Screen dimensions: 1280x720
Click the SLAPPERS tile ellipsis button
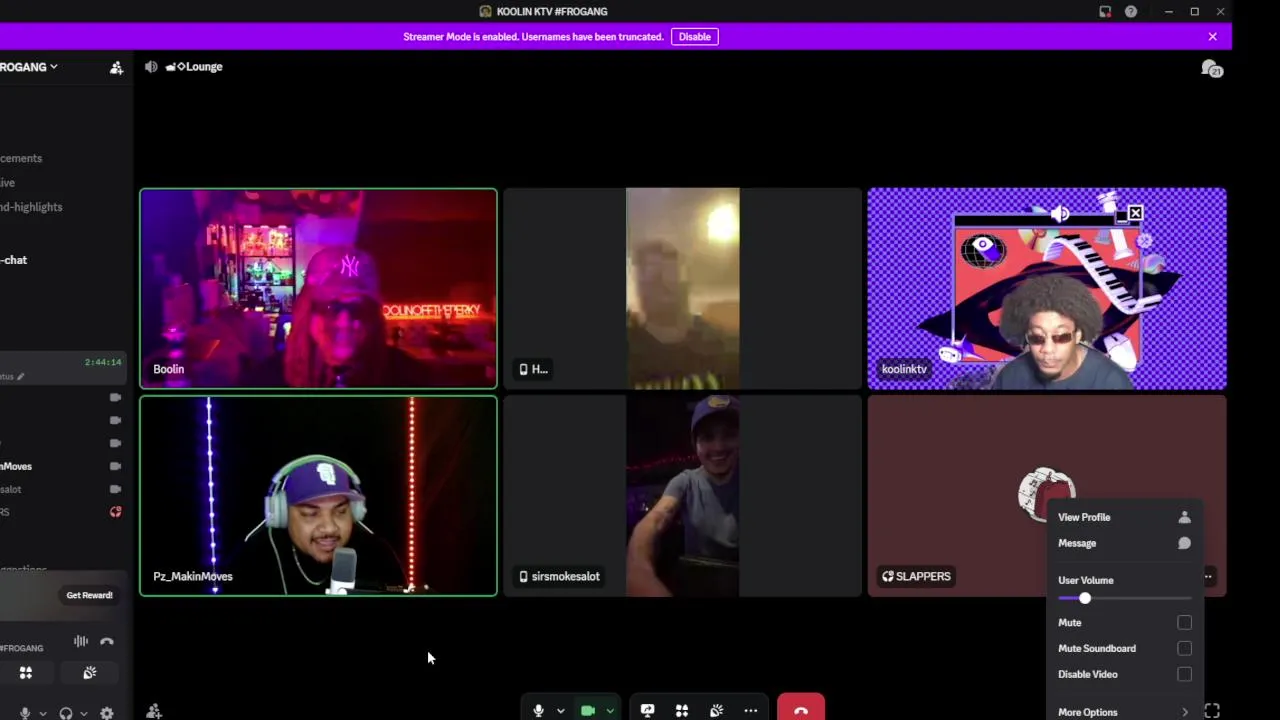1208,576
